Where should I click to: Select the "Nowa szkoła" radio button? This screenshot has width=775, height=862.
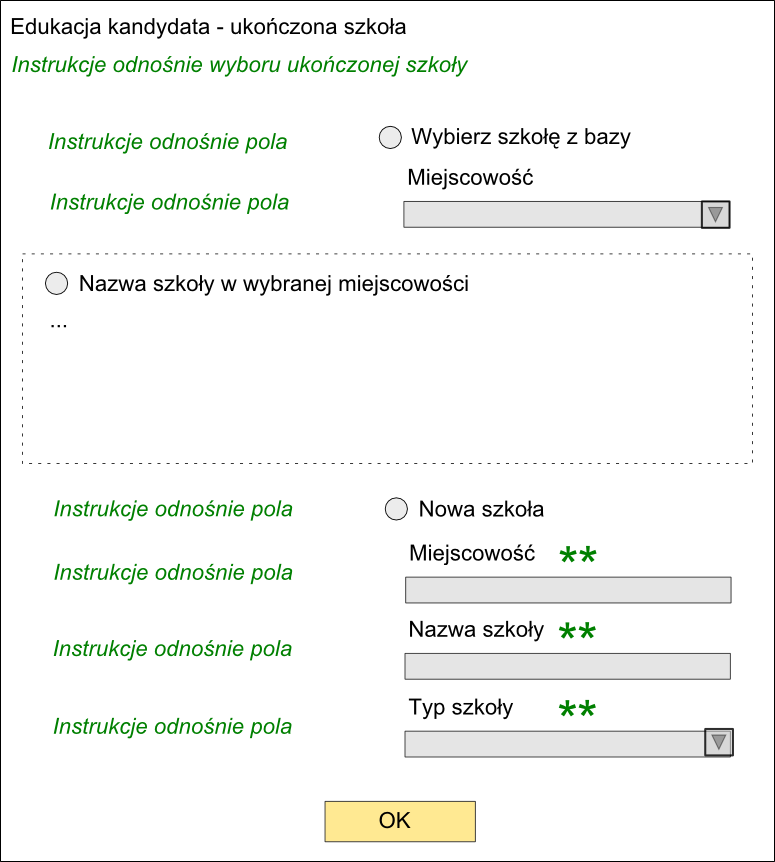(x=396, y=509)
